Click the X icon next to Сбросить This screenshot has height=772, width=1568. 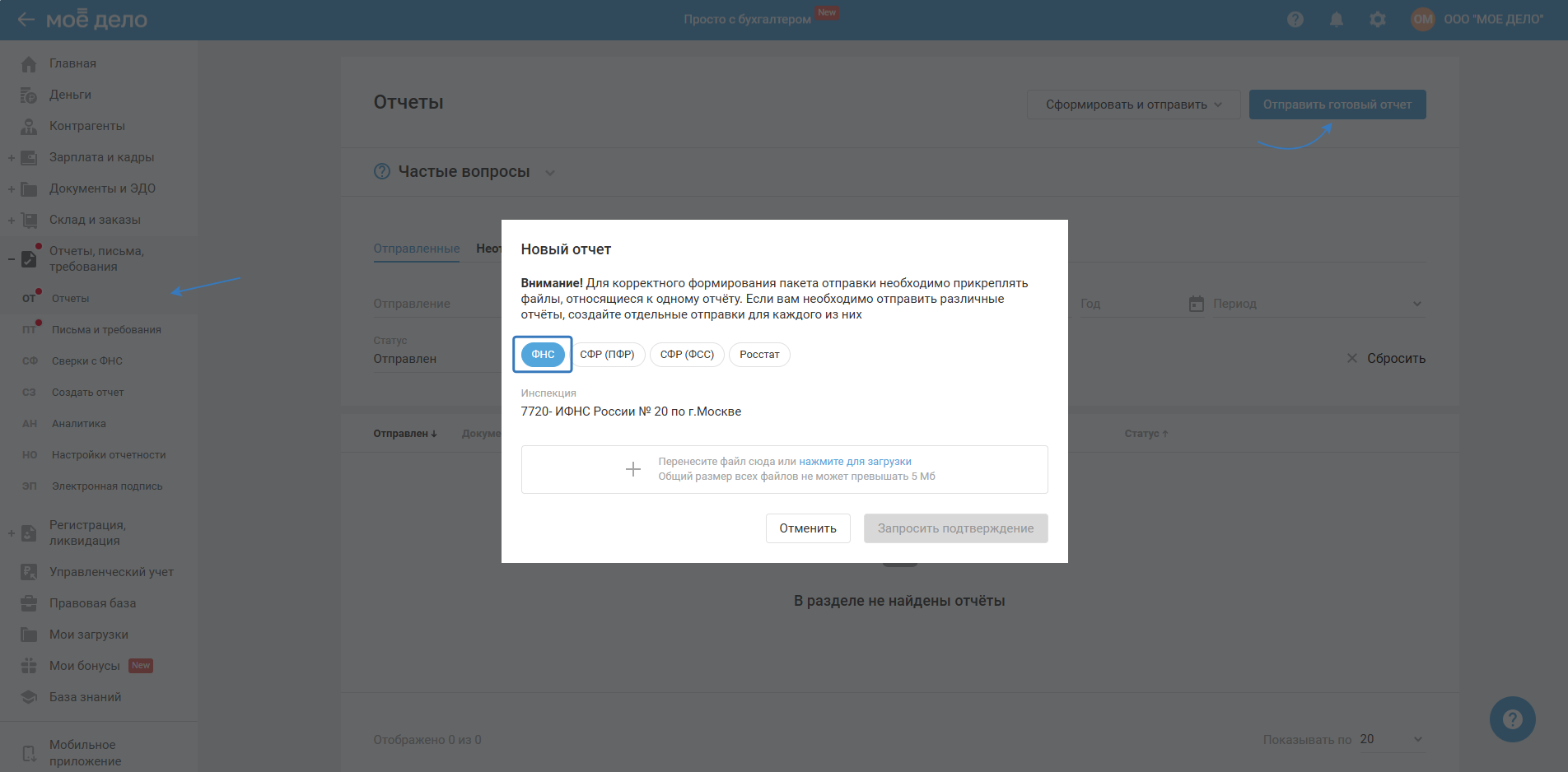1351,358
